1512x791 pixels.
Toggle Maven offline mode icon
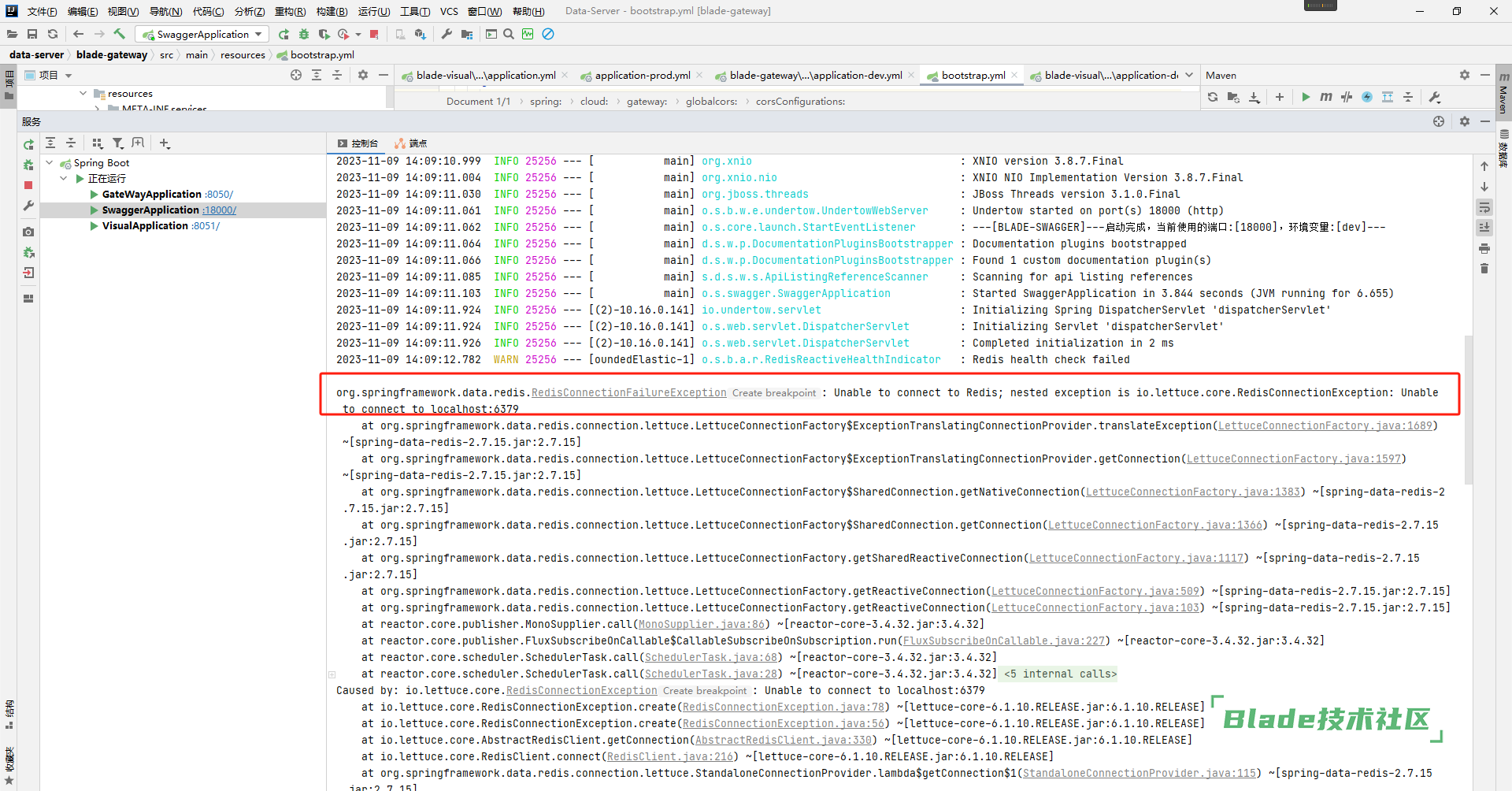point(1347,97)
